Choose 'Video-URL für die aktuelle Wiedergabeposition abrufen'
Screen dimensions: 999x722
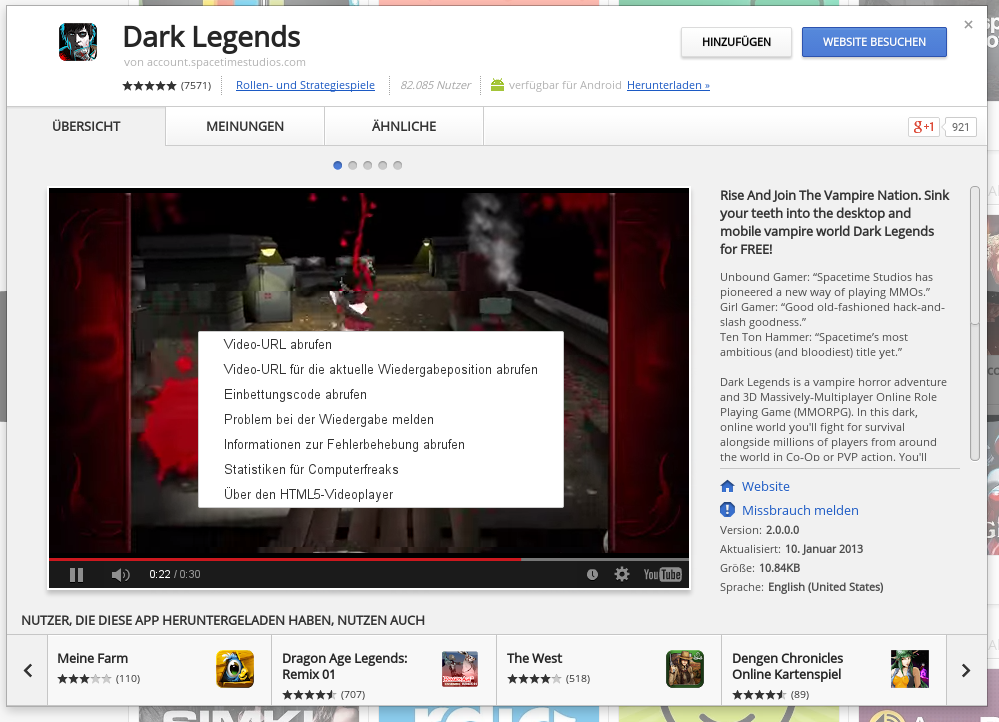pos(381,370)
